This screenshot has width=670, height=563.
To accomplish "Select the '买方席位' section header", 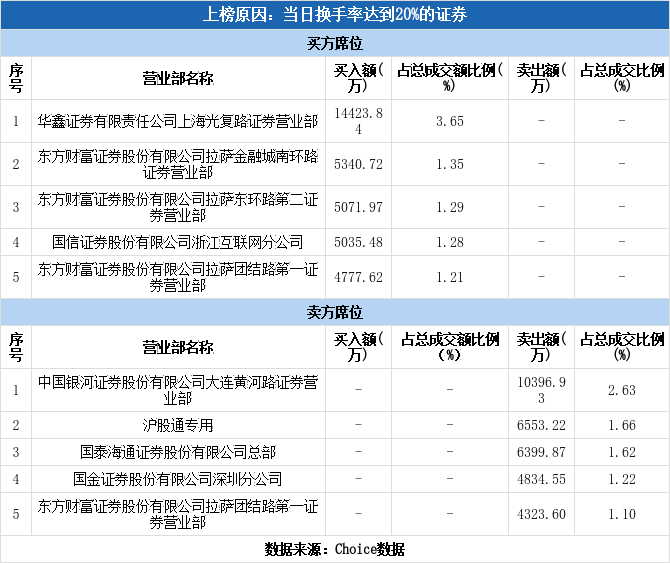I will coord(335,43).
